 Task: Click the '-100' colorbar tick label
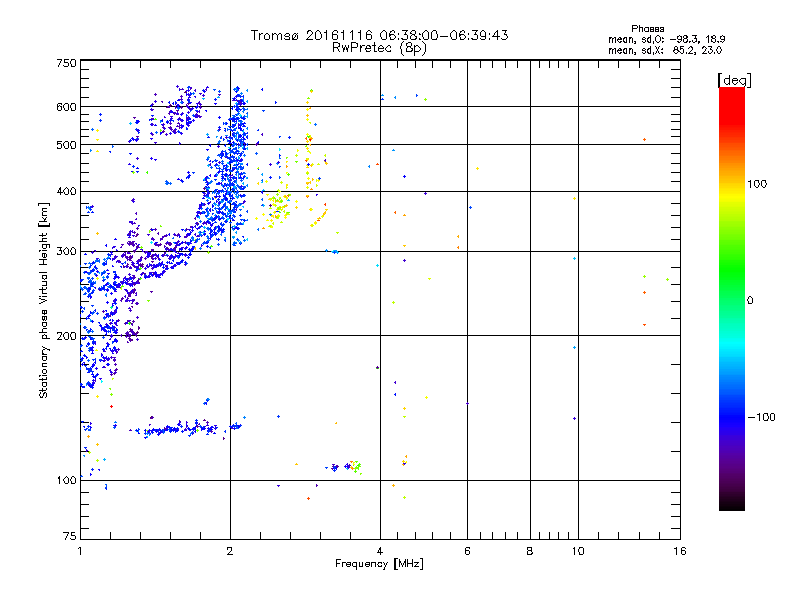761,417
